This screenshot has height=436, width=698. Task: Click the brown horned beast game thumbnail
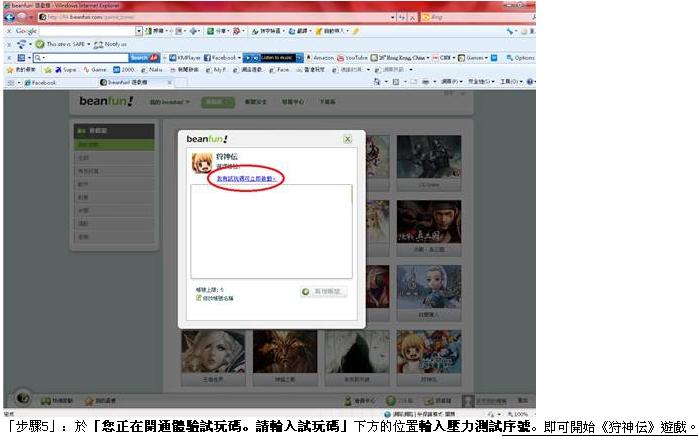(x=285, y=352)
